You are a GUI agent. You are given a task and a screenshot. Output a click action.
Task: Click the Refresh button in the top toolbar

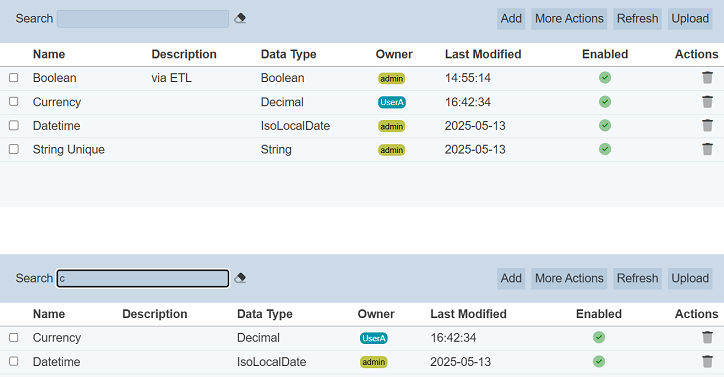[637, 19]
